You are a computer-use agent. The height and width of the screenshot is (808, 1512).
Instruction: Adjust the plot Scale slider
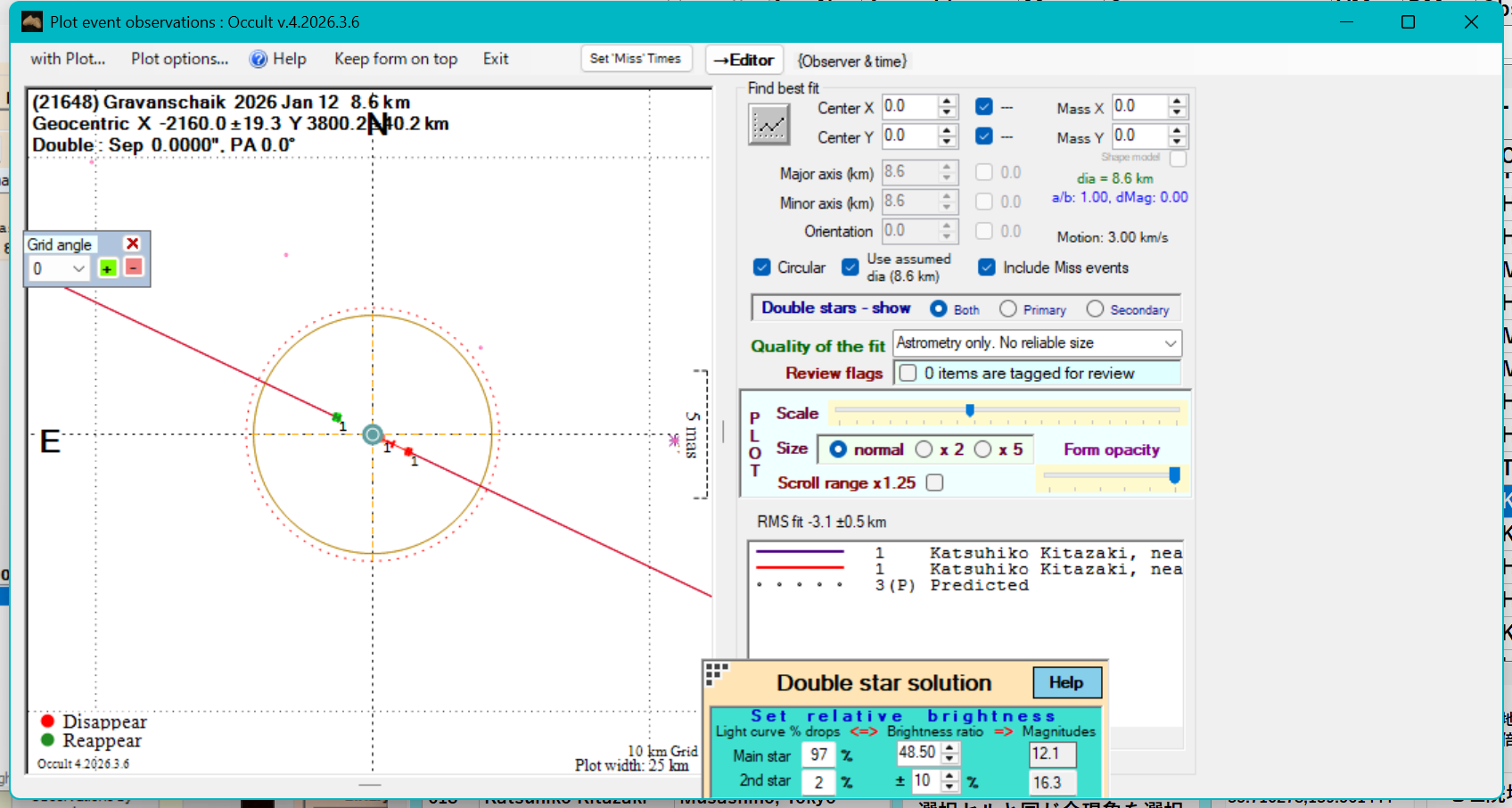[x=970, y=411]
